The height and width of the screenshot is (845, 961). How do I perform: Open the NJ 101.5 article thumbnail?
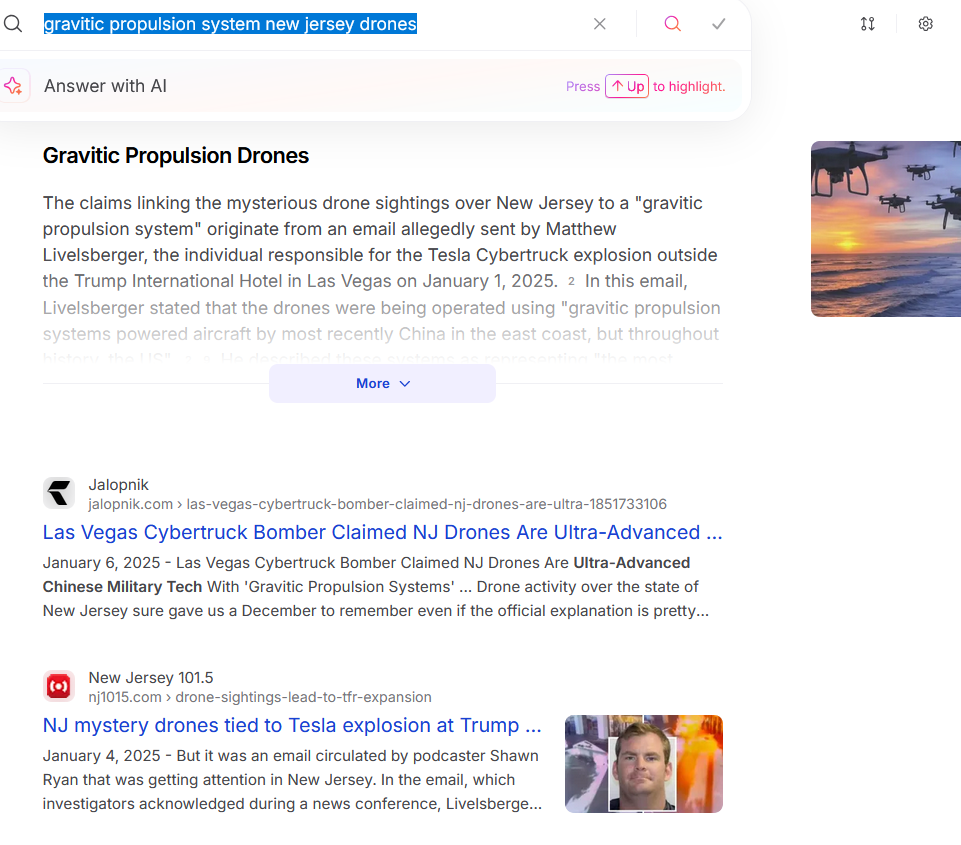tap(643, 763)
